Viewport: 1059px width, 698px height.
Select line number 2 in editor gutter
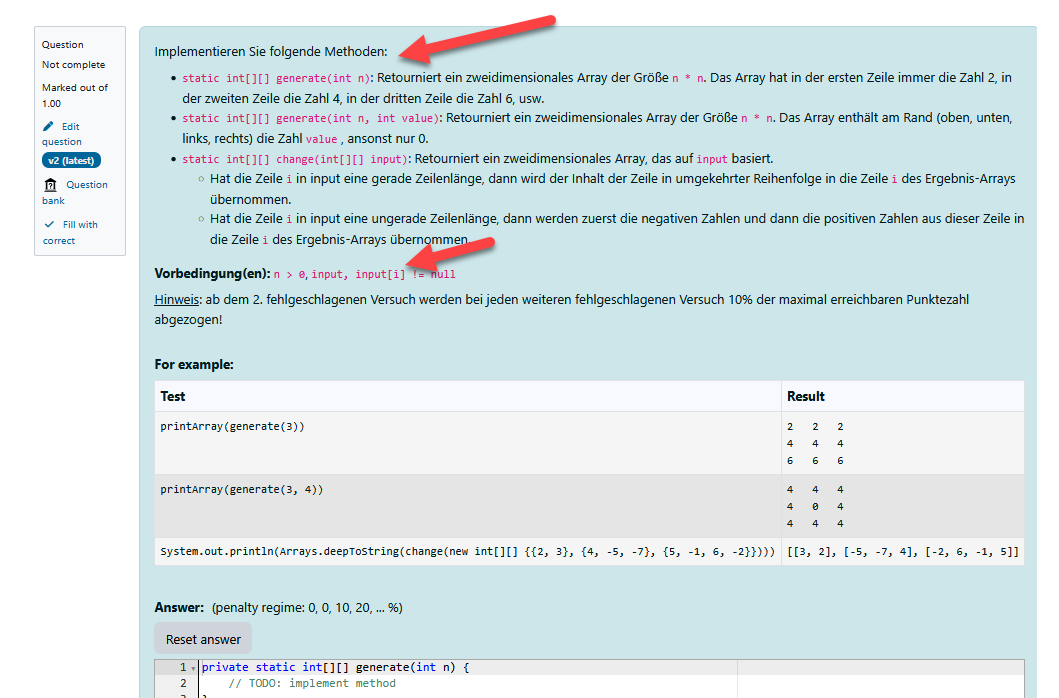tap(182, 684)
